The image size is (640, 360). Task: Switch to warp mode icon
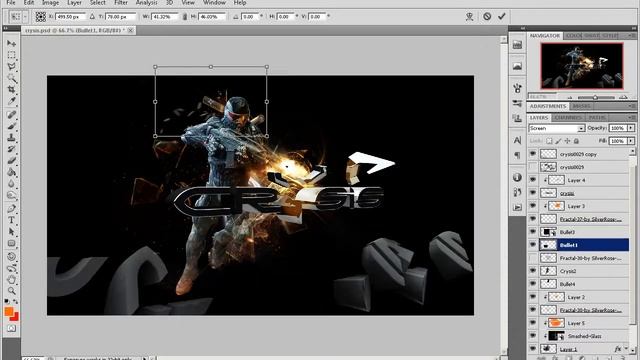point(469,17)
